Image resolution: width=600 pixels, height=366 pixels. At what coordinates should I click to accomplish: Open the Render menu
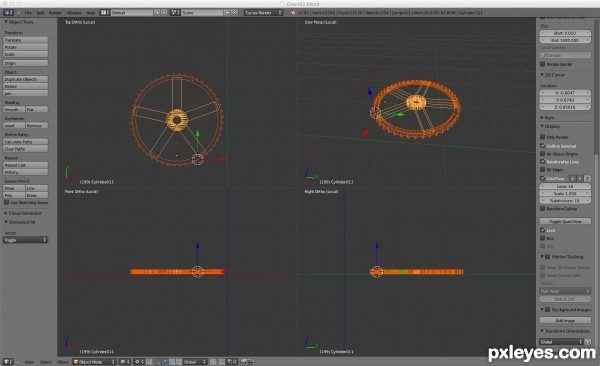coord(55,13)
